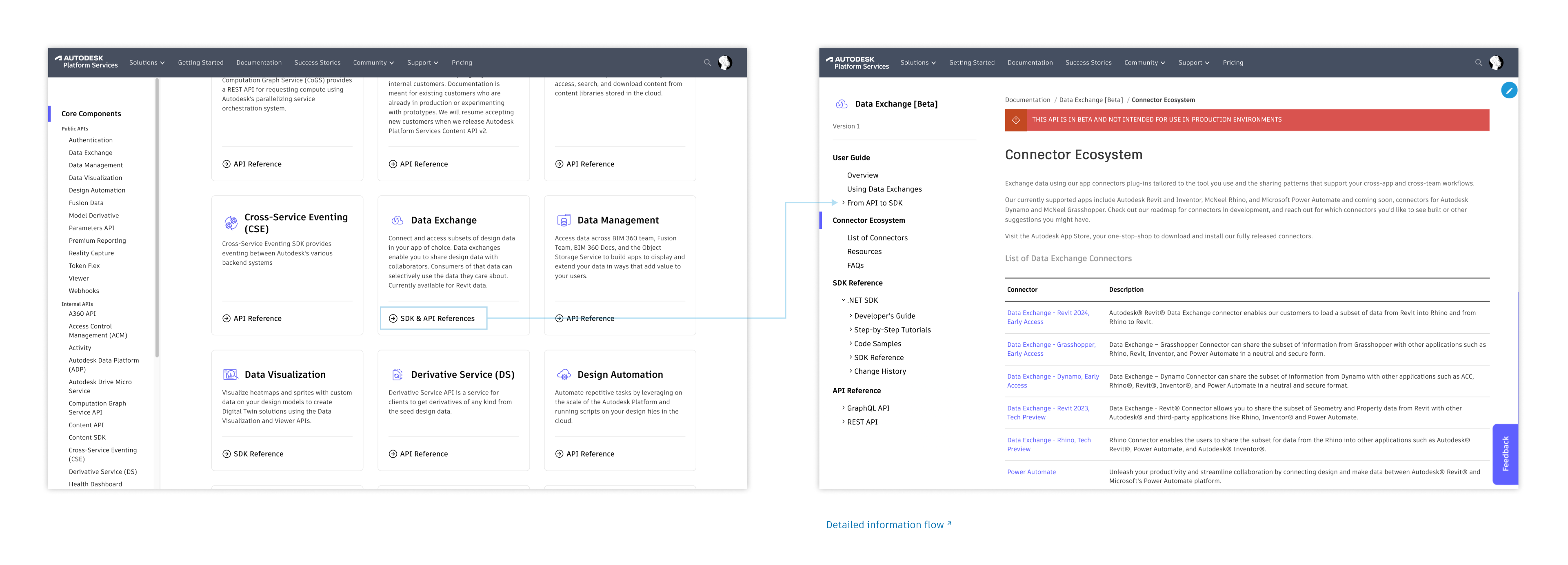
Task: Click the blue pencil edit icon
Action: click(x=1509, y=91)
